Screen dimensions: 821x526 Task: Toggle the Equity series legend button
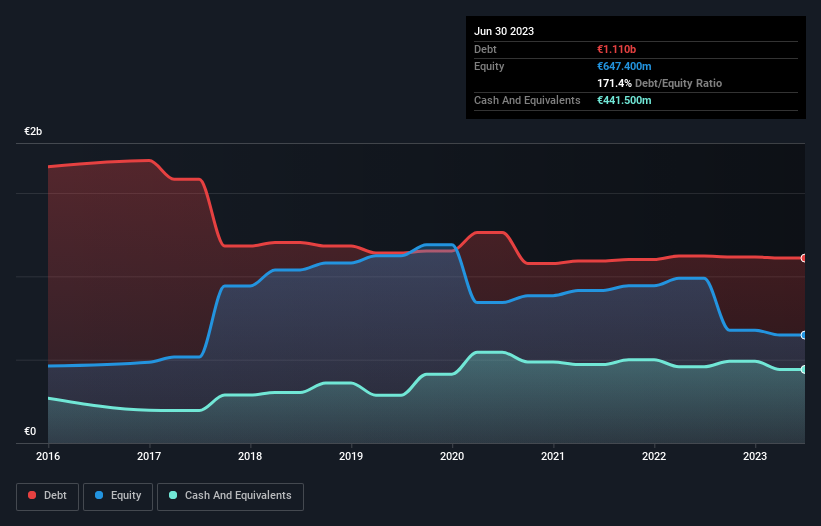(x=118, y=496)
